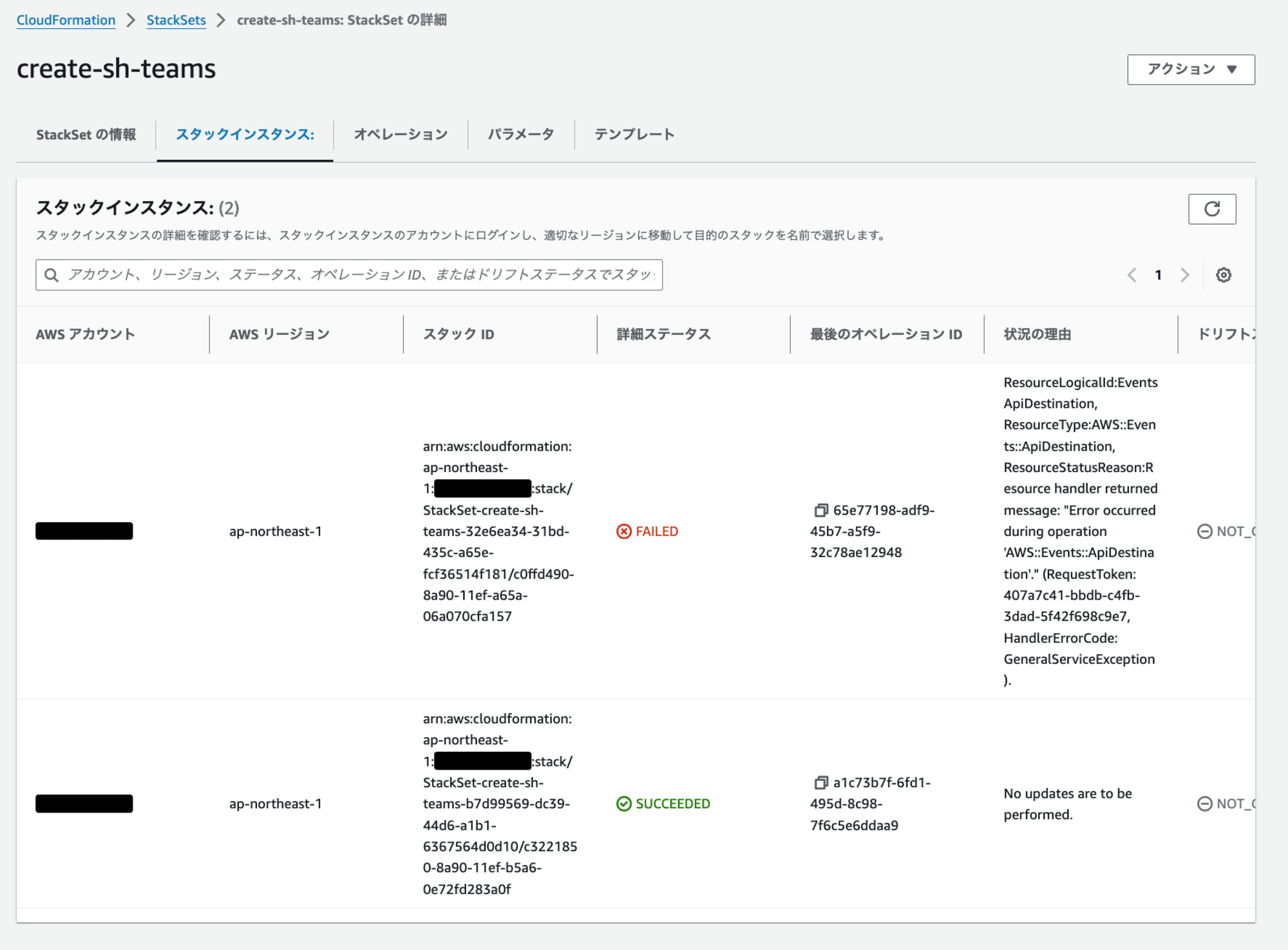Switch to the テンプレート tab
The image size is (1288, 950).
click(634, 135)
